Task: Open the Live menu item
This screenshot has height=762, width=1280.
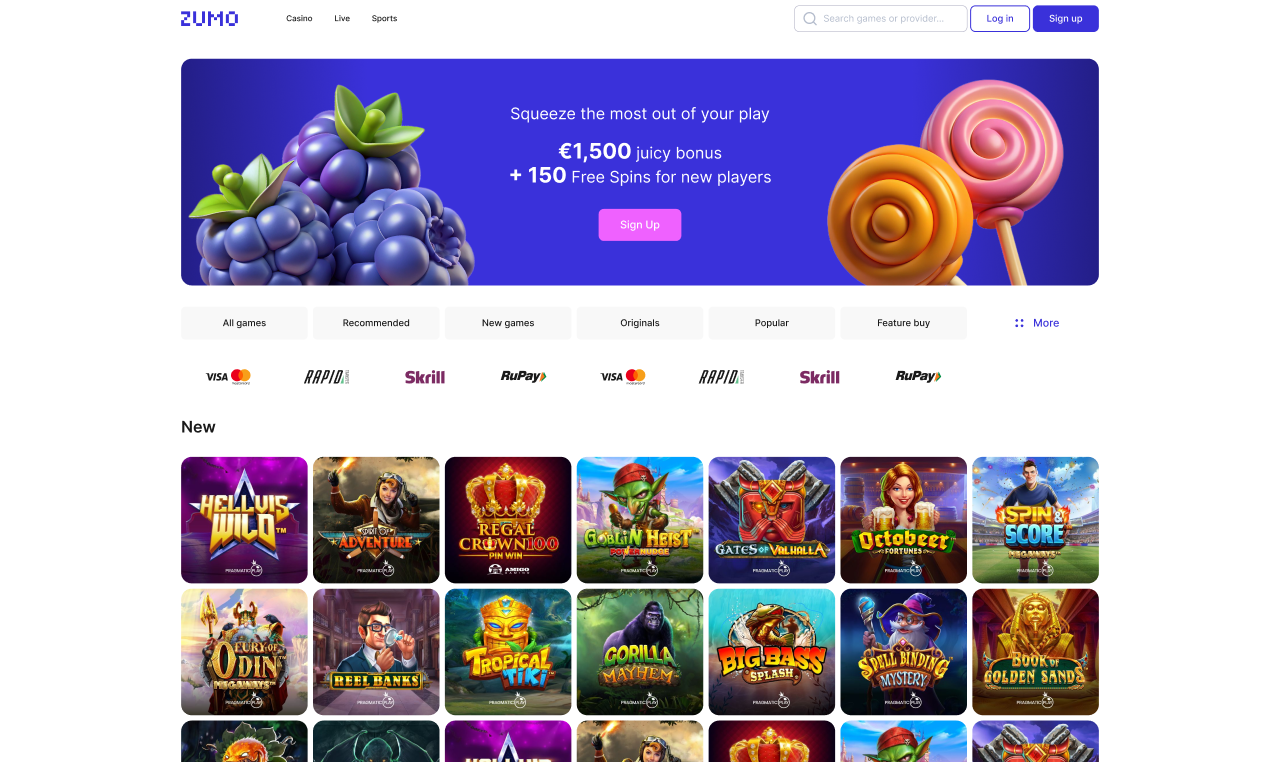Action: pos(342,18)
